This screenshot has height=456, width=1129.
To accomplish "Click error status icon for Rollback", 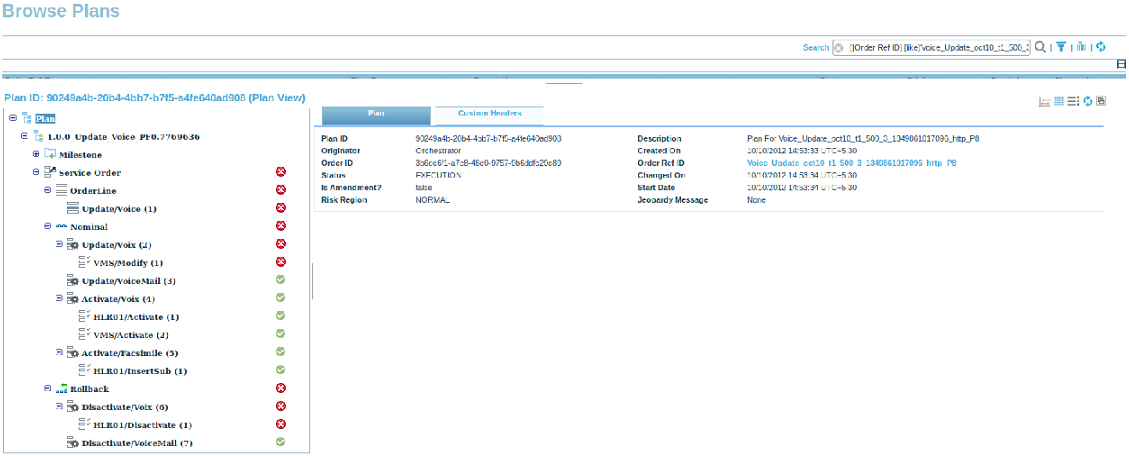I will point(281,388).
